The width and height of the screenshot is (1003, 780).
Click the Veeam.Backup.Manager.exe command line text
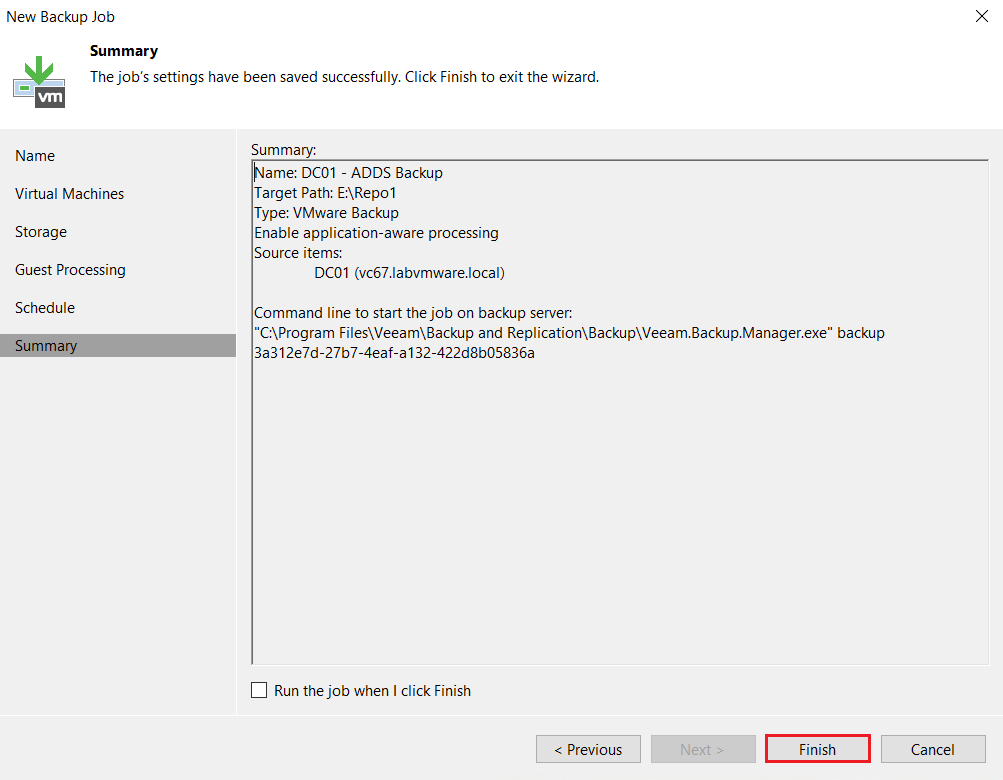pyautogui.click(x=569, y=333)
